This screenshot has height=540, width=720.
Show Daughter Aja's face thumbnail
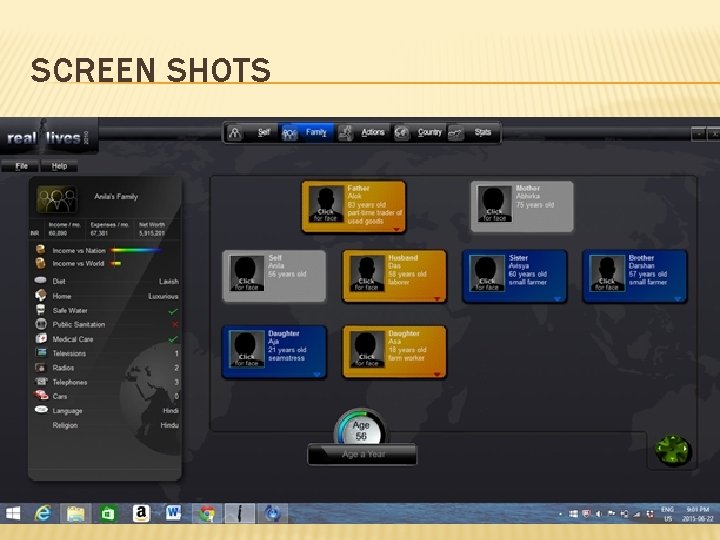coord(246,349)
